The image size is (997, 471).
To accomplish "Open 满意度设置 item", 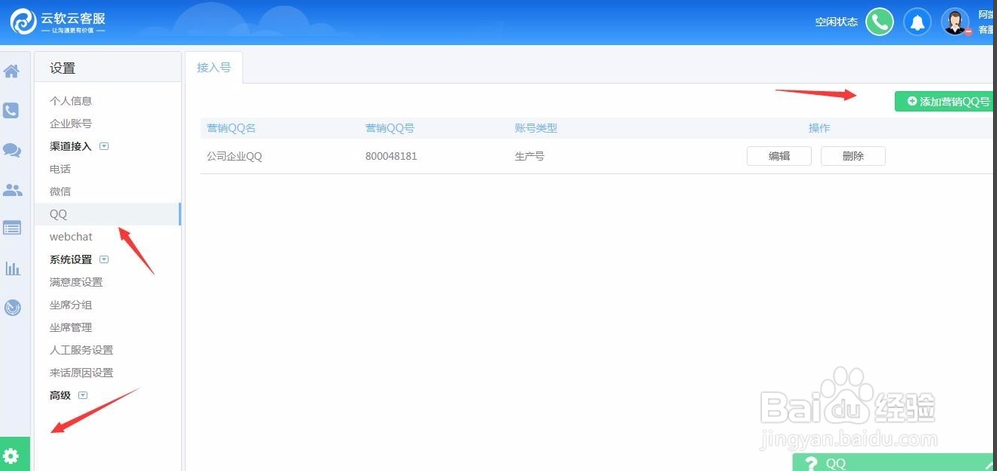I will tap(76, 282).
